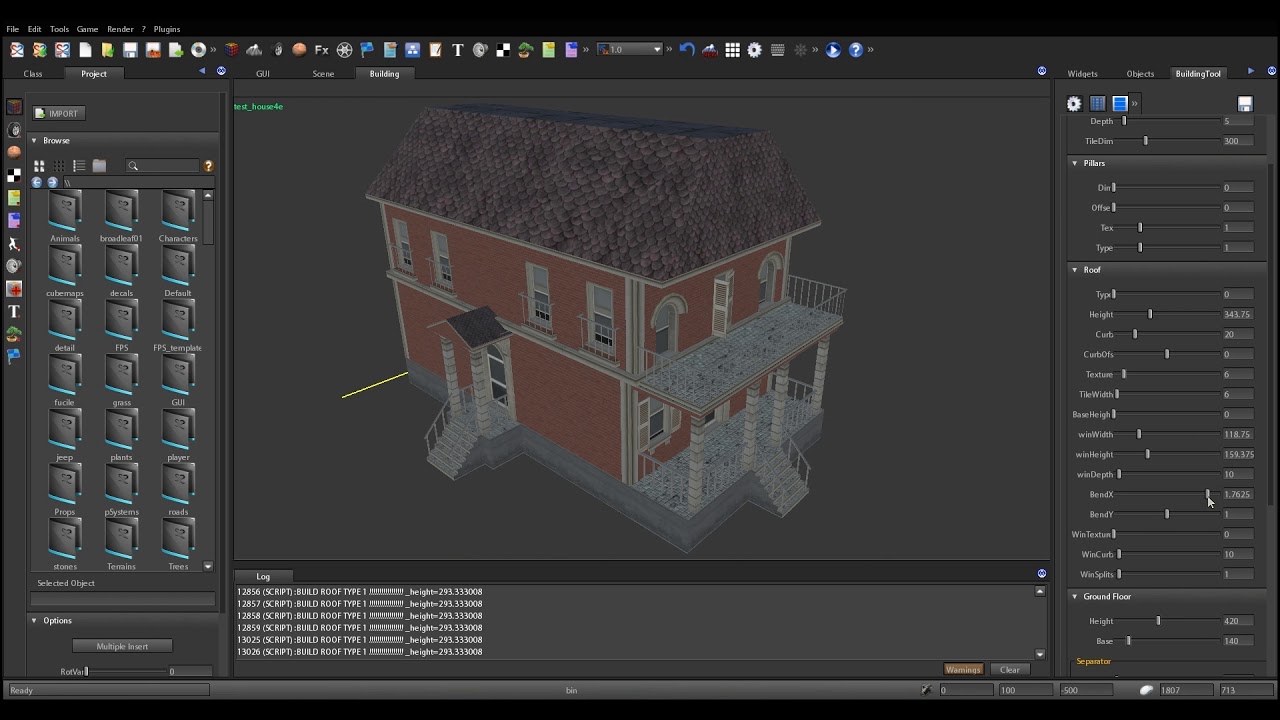
Task: Select the colored cube icon in the top toolbar
Action: (x=232, y=50)
